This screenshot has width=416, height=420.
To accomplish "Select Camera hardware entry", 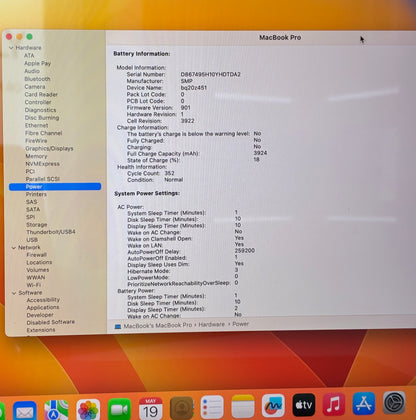I will point(35,87).
